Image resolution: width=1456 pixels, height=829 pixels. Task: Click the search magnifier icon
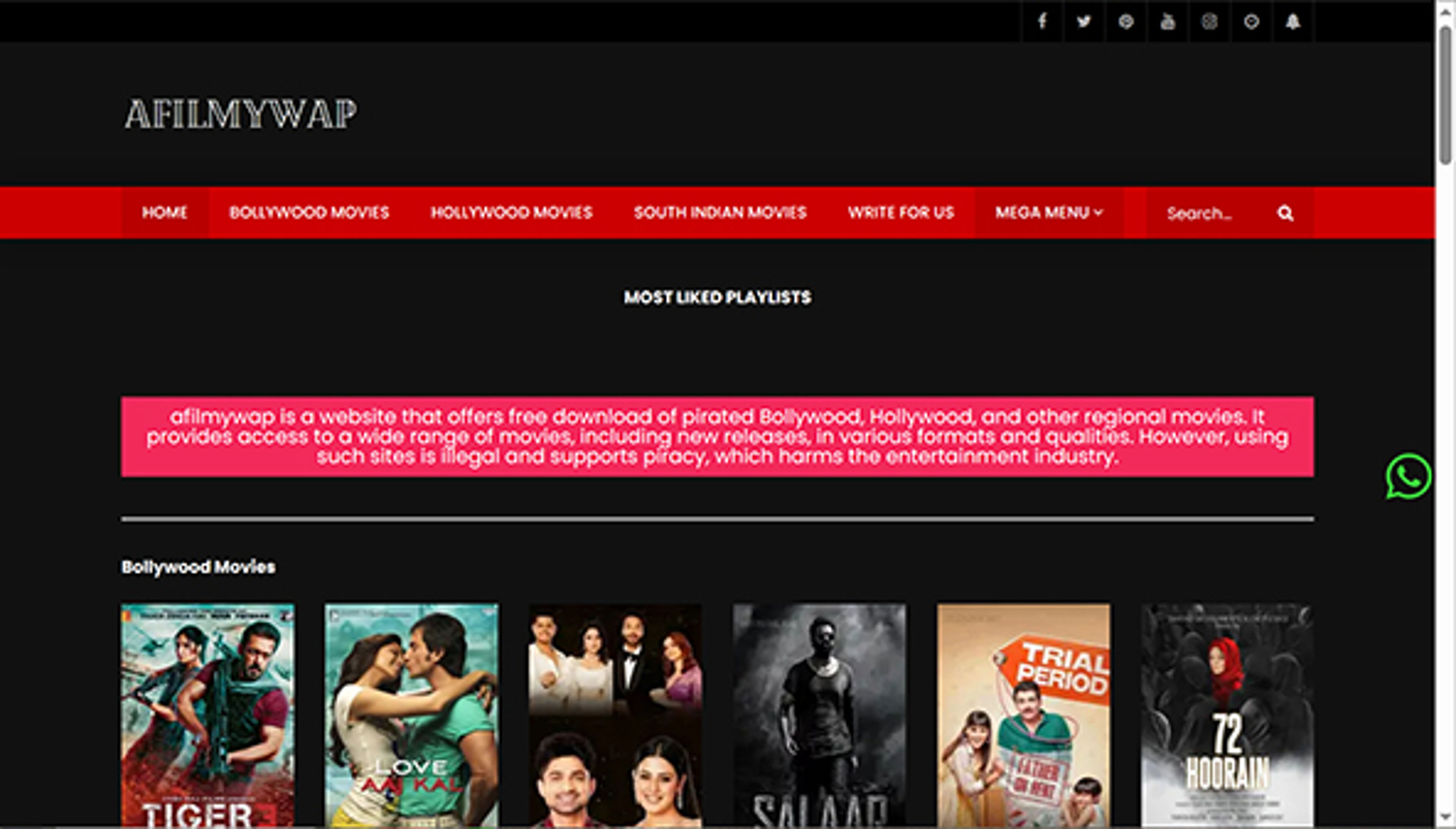(1286, 213)
